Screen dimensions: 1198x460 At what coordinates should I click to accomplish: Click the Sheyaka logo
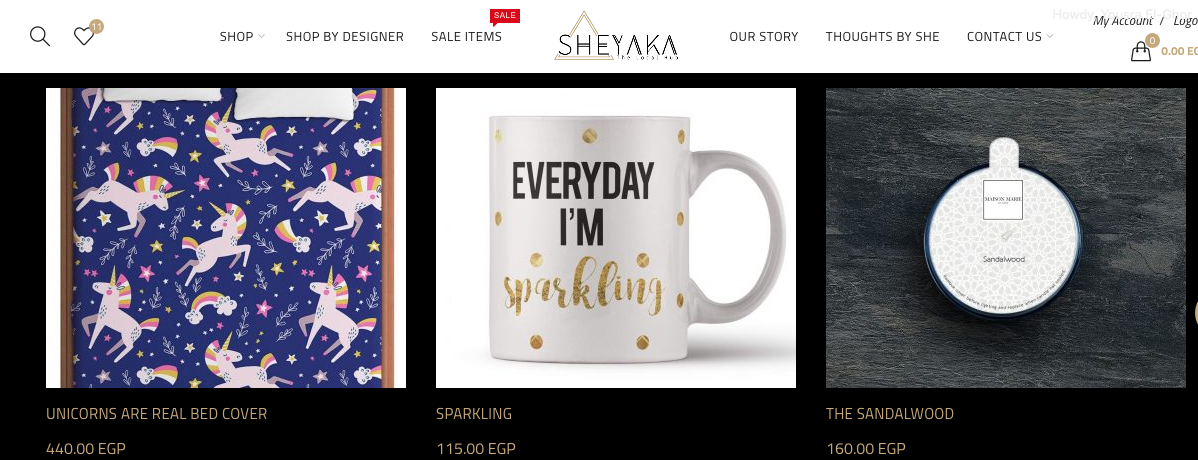pos(616,36)
